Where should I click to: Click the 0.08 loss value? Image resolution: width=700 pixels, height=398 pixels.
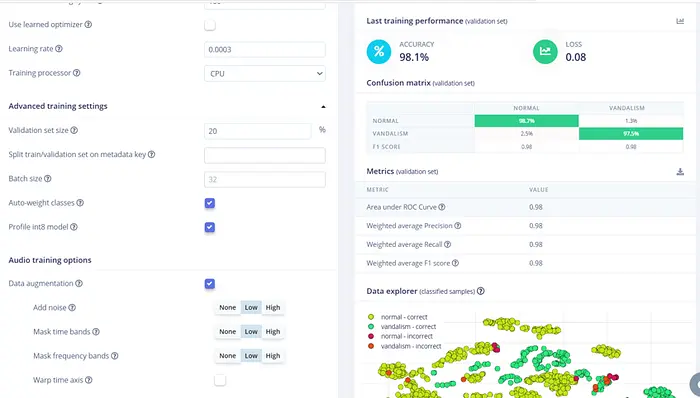(575, 57)
